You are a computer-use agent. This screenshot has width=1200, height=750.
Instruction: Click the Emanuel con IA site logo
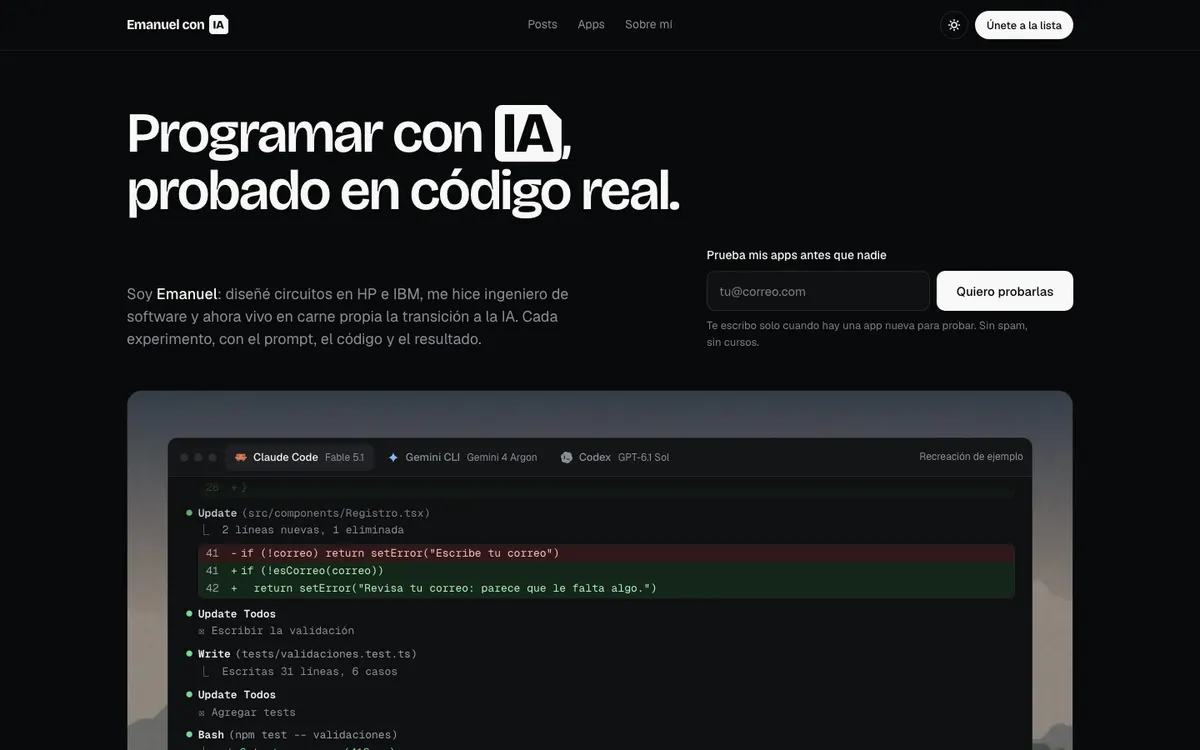pyautogui.click(x=177, y=25)
